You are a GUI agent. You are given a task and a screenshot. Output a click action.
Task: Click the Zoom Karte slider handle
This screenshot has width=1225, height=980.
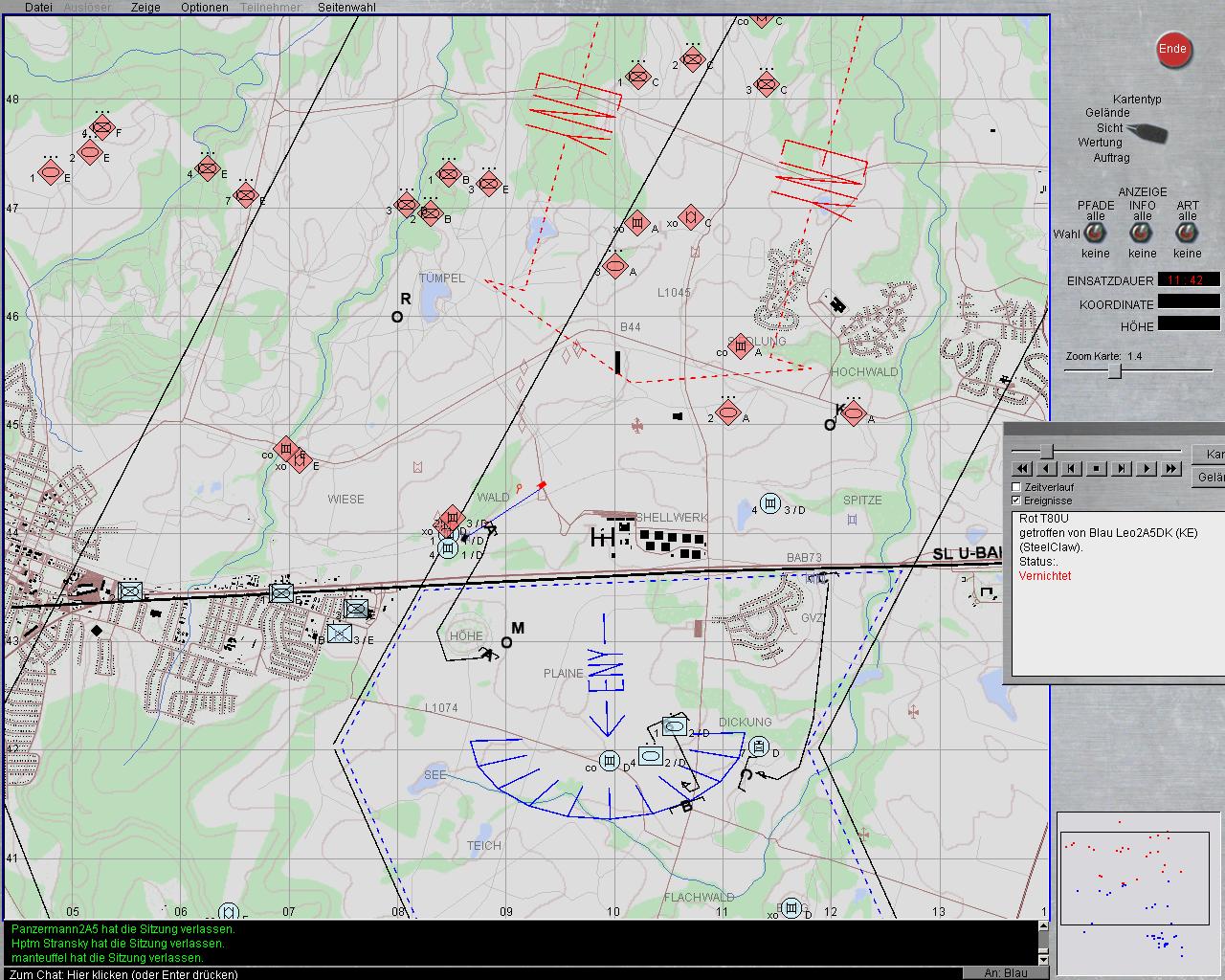(1114, 371)
